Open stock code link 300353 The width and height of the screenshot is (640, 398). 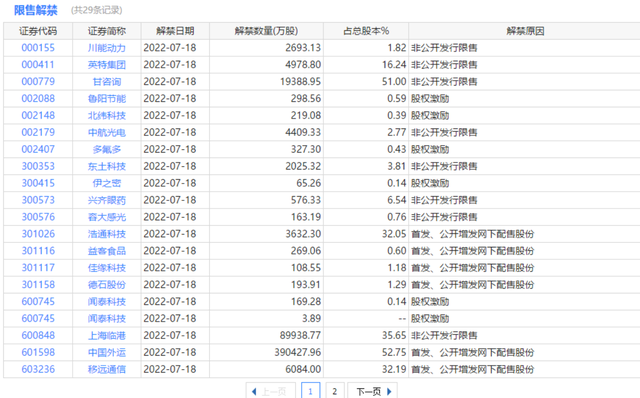[x=38, y=166]
